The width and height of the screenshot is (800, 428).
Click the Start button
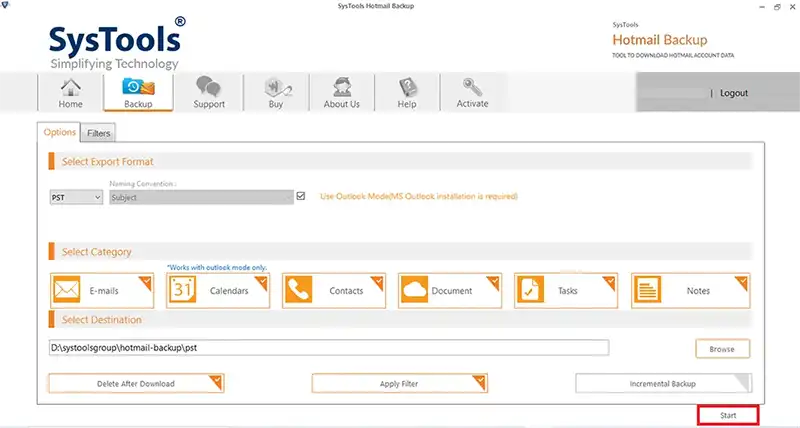tap(728, 415)
